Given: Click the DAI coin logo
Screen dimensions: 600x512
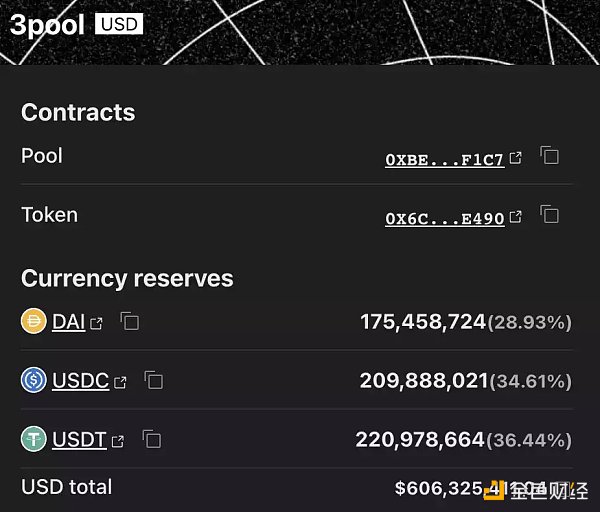Looking at the screenshot, I should point(34,322).
